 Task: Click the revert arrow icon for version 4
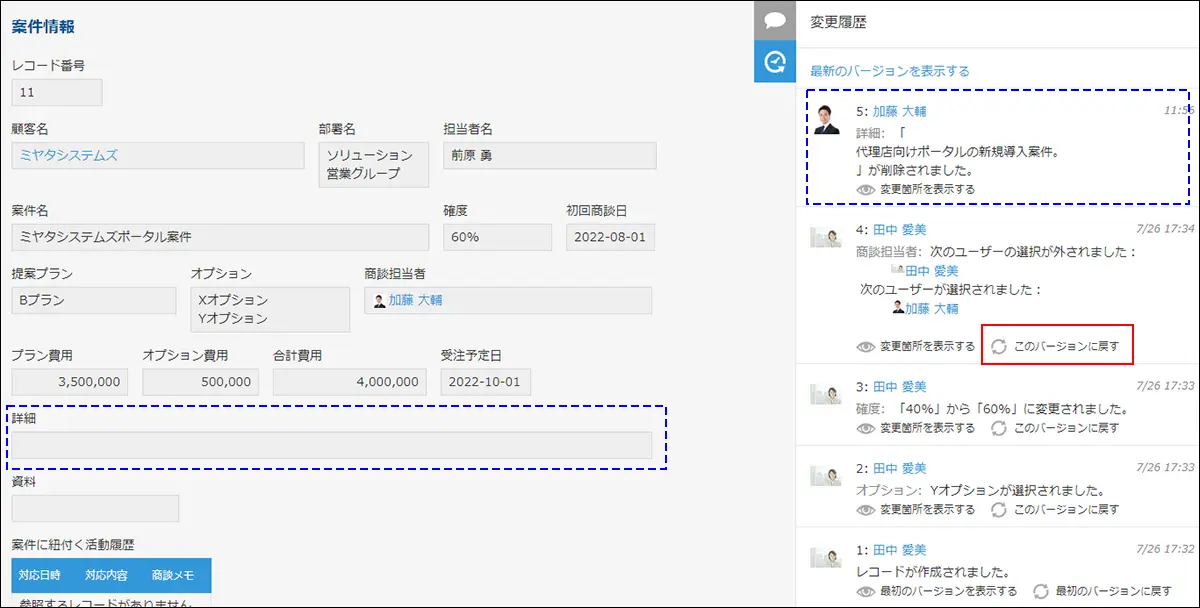[999, 347]
